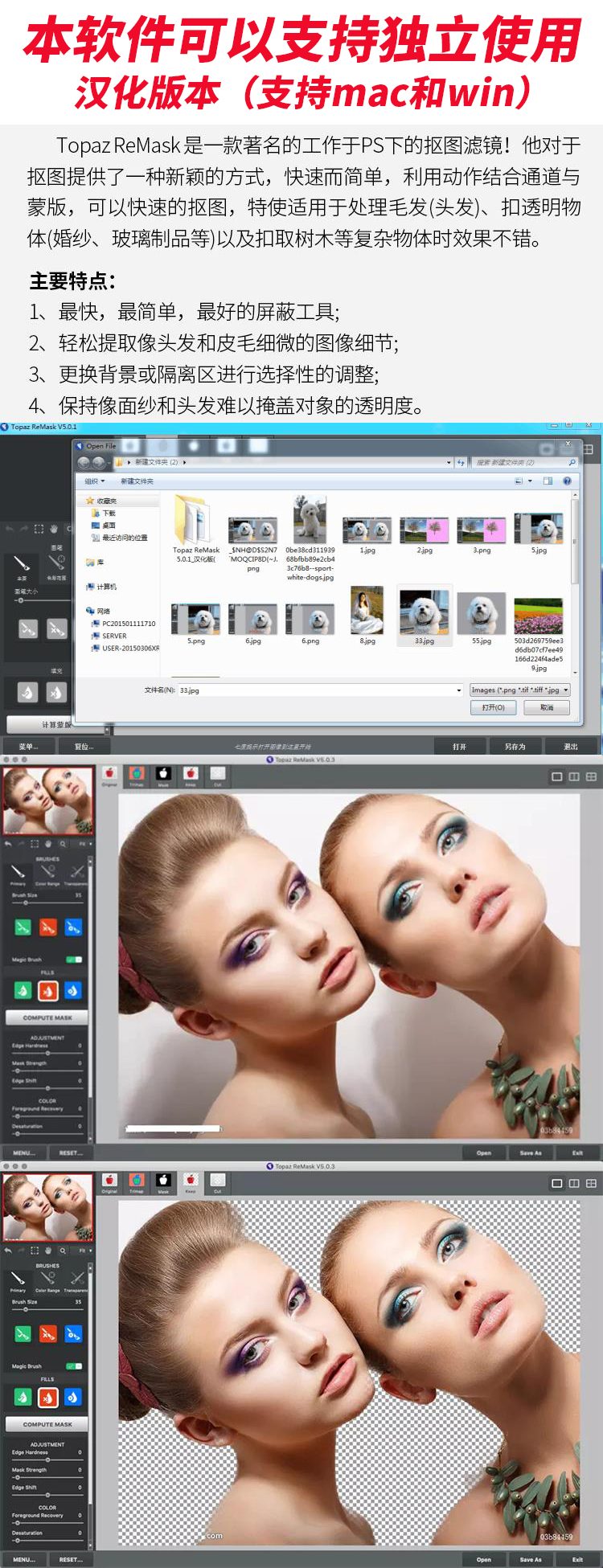Click the blue help icon in Open File dialog
Image resolution: width=603 pixels, height=1568 pixels.
pyautogui.click(x=567, y=481)
